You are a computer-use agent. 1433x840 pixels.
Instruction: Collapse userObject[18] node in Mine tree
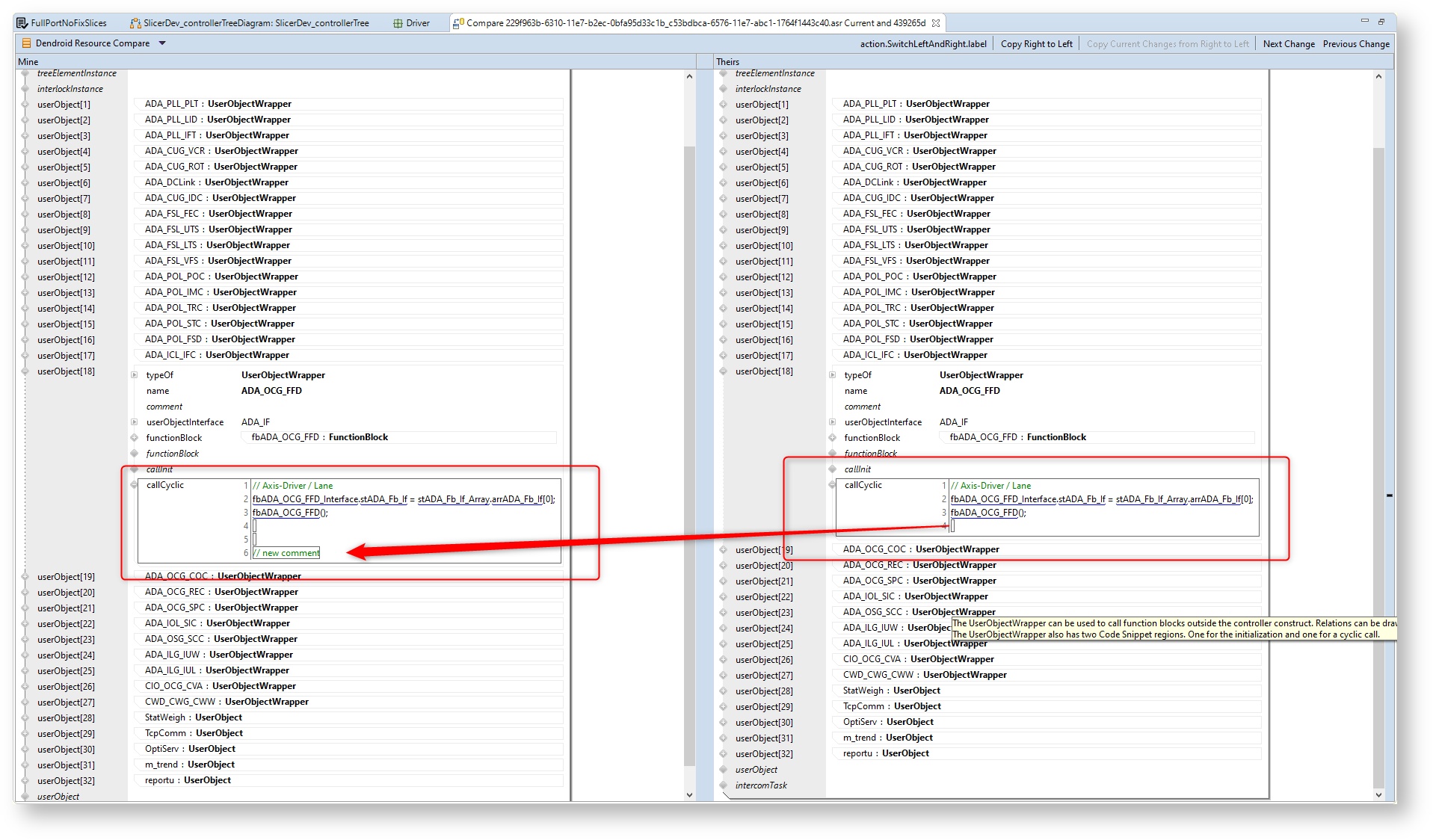click(x=25, y=371)
